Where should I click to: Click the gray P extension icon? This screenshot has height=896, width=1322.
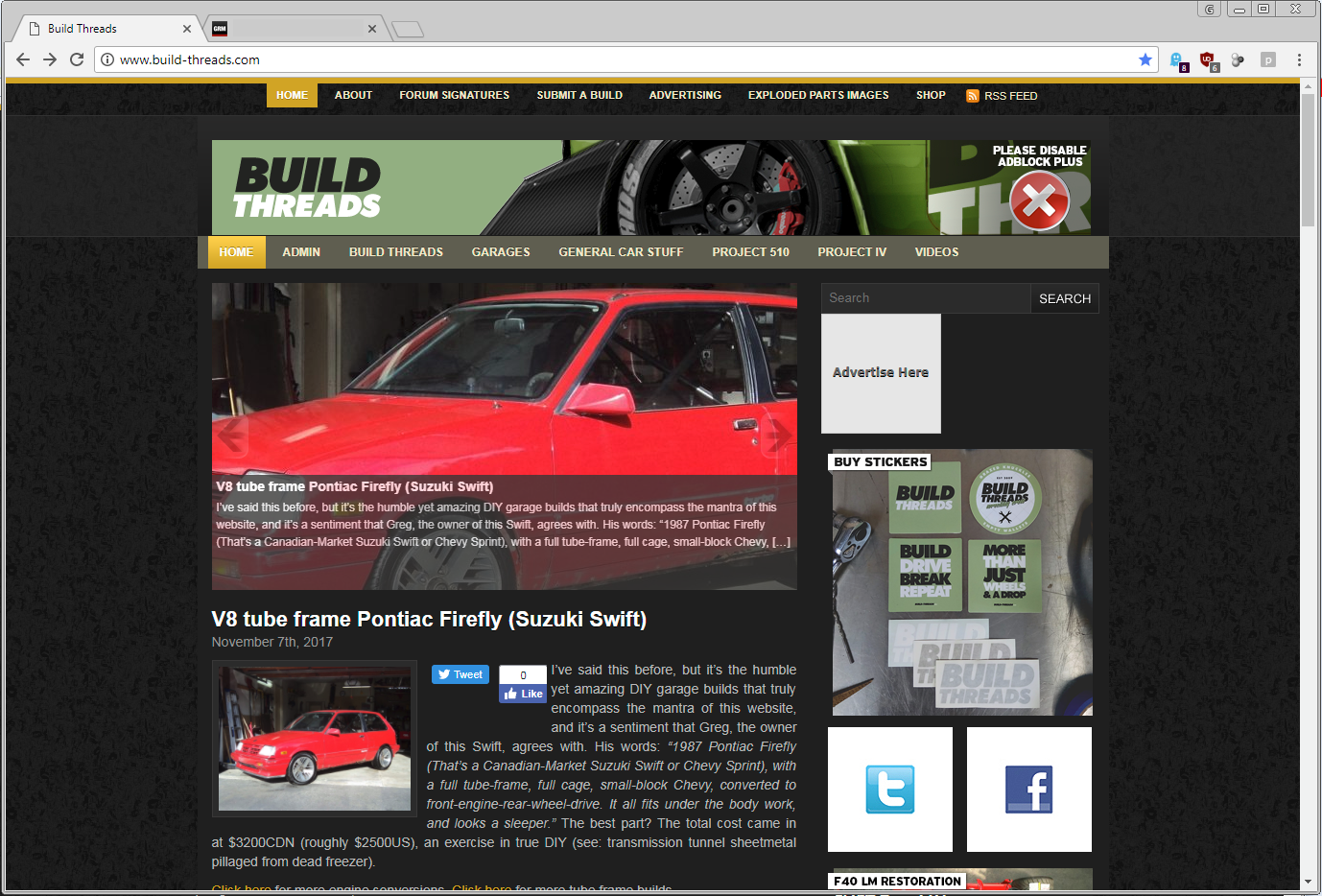pyautogui.click(x=1268, y=59)
